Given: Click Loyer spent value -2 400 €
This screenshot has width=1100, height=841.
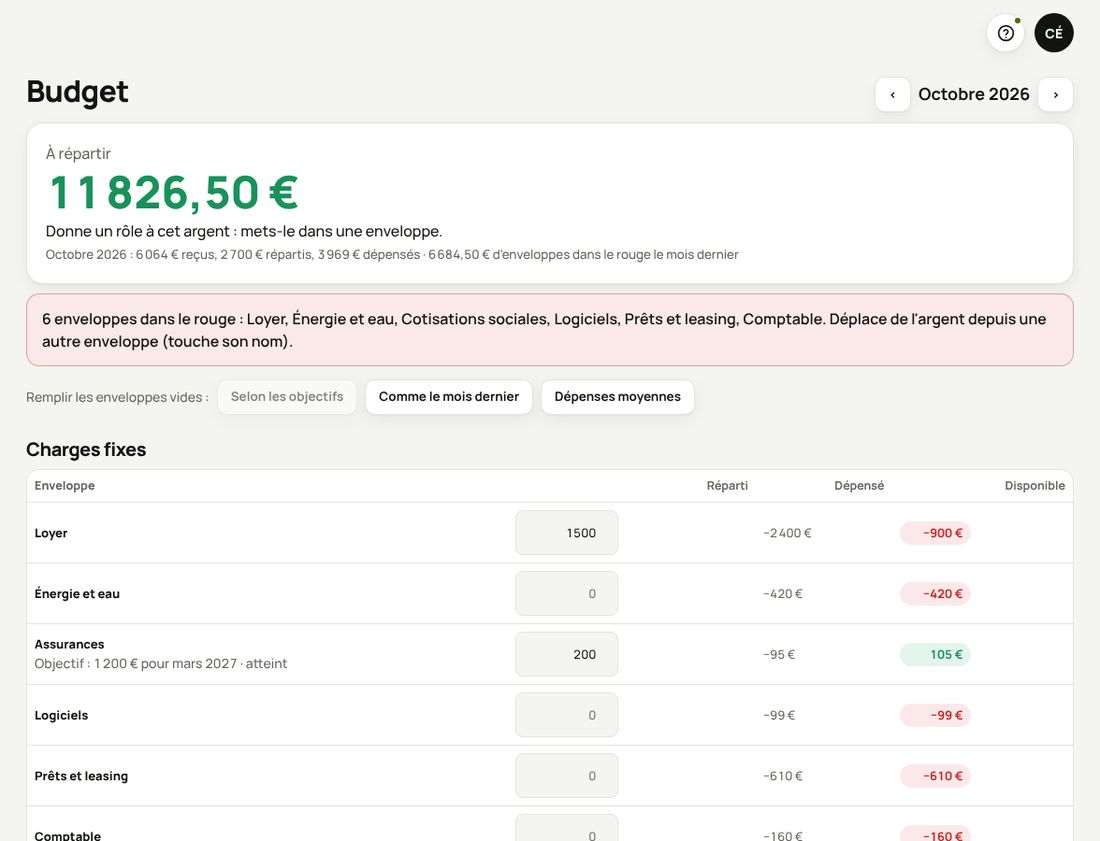Looking at the screenshot, I should click(x=787, y=533).
